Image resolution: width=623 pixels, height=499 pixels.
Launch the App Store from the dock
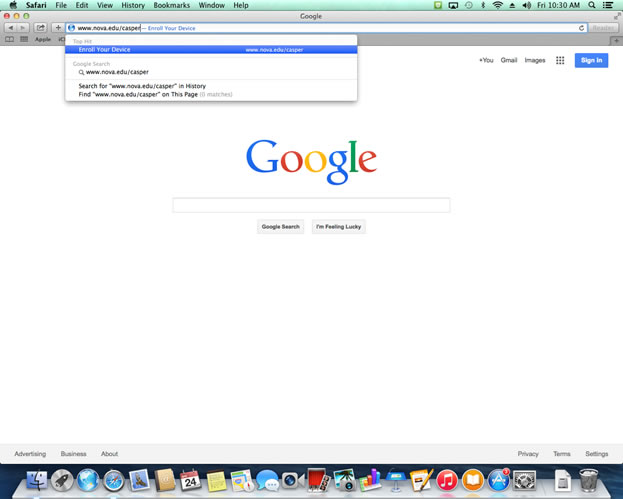[x=499, y=481]
